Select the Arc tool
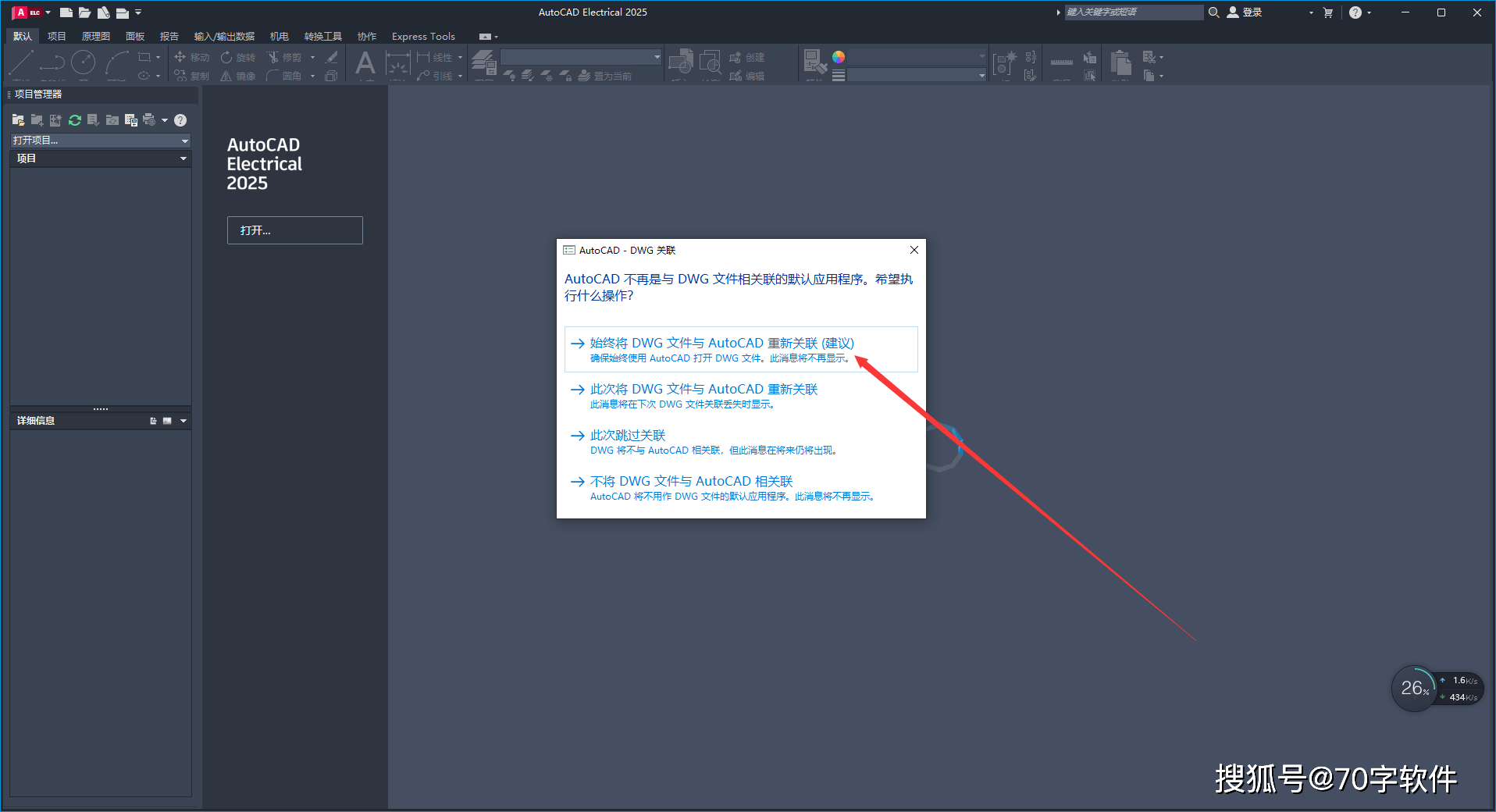 [116, 62]
